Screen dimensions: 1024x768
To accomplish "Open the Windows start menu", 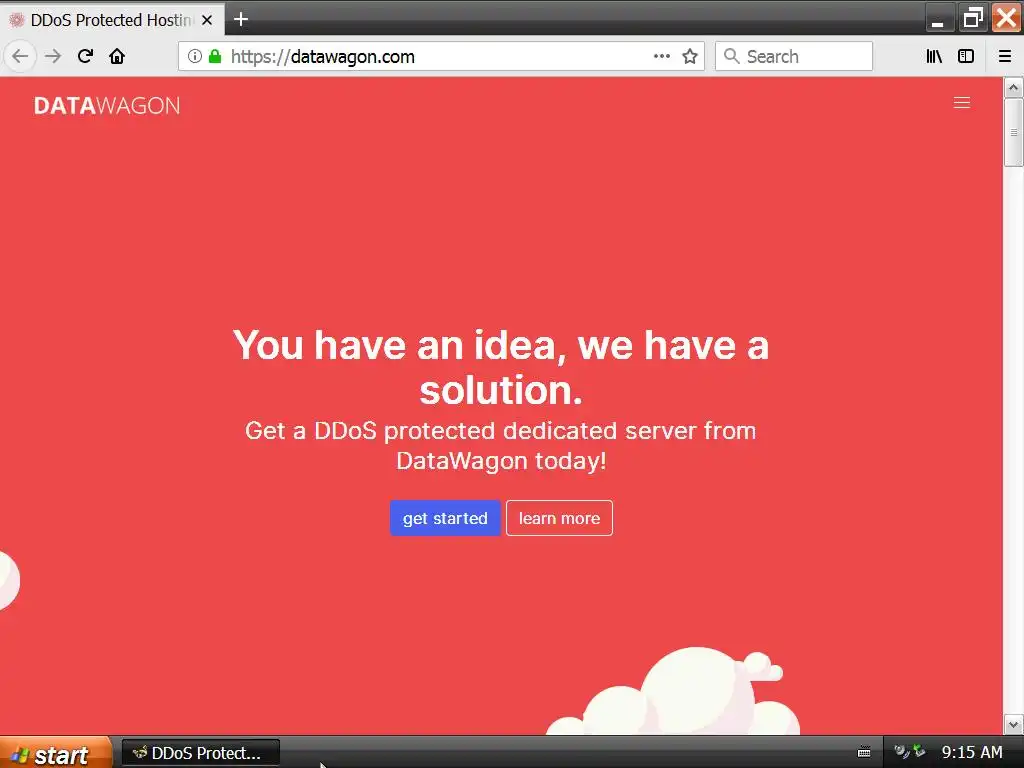I will (x=56, y=753).
